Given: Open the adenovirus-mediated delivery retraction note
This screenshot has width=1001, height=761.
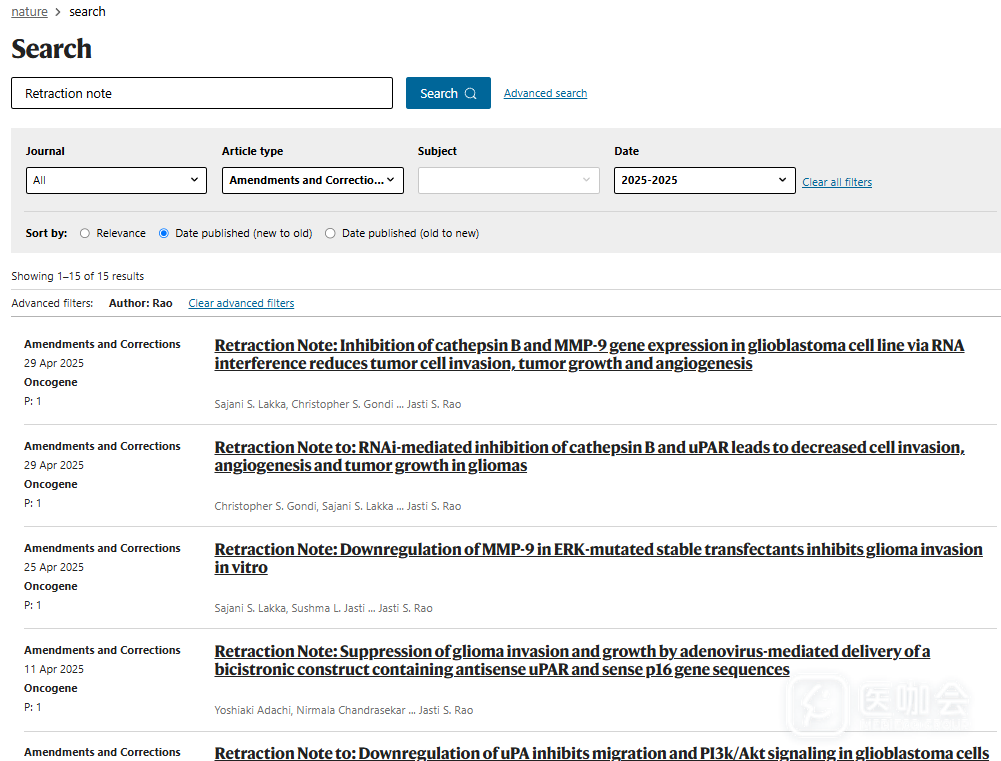Looking at the screenshot, I should (x=571, y=660).
